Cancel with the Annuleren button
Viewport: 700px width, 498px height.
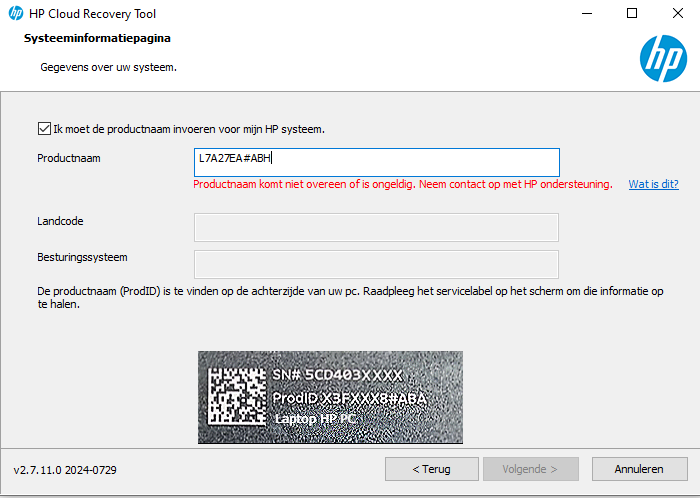coord(639,469)
